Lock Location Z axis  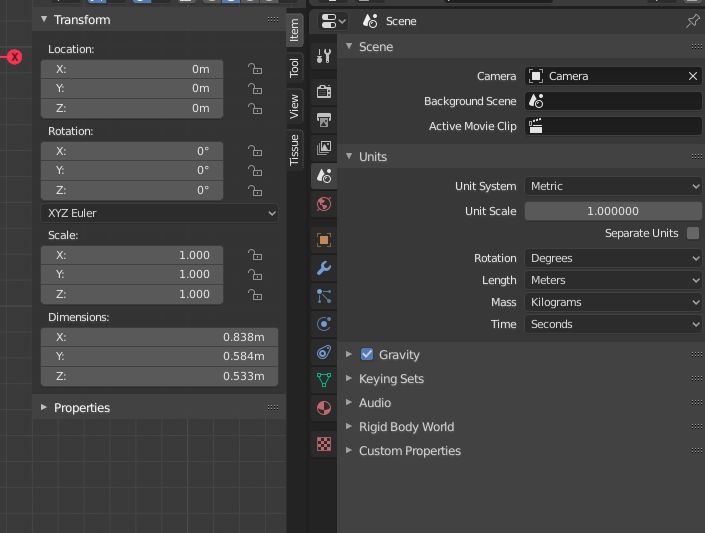point(255,108)
